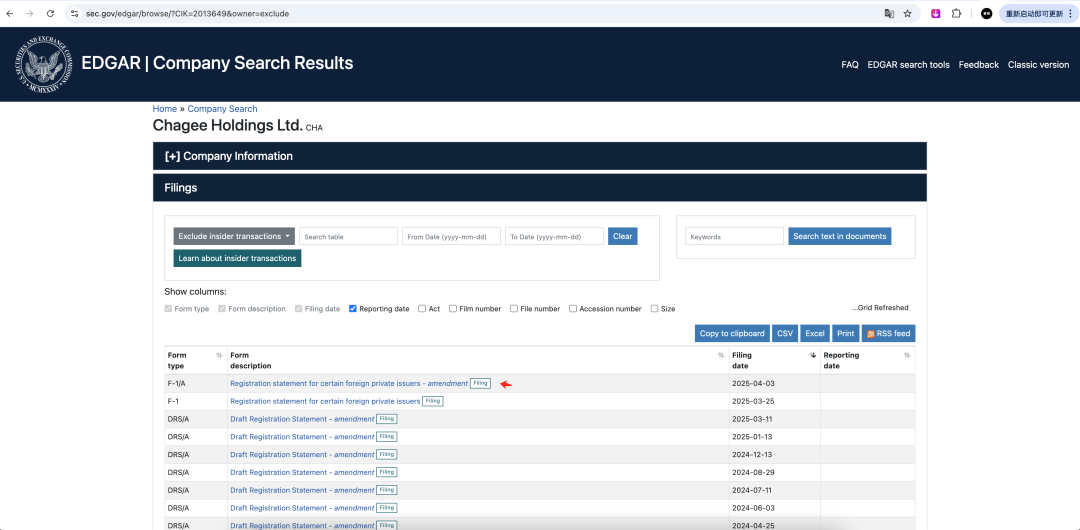Click the site info icon beside the URL
This screenshot has width=1080, height=530.
(74, 13)
